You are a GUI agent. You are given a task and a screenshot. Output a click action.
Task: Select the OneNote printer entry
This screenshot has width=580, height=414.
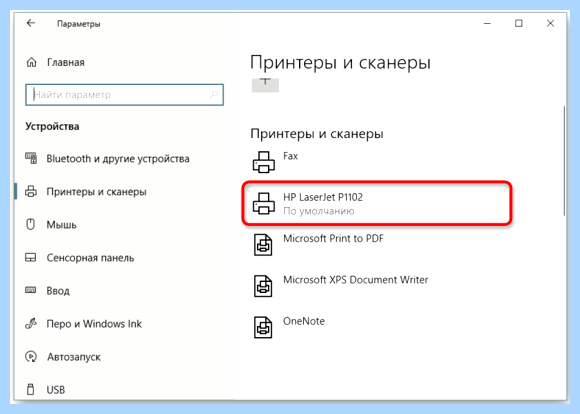[377, 327]
